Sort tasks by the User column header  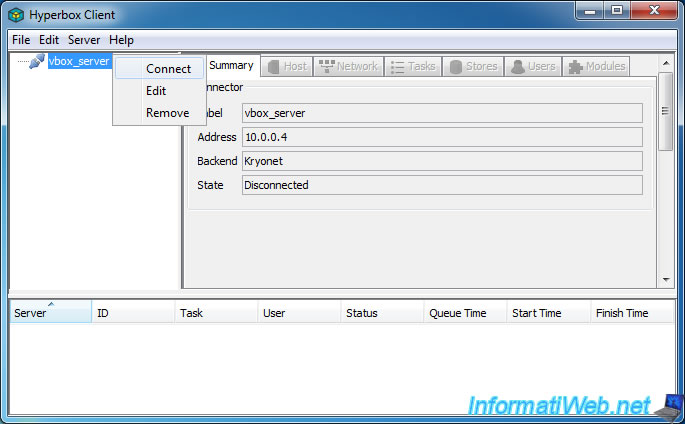(x=299, y=312)
